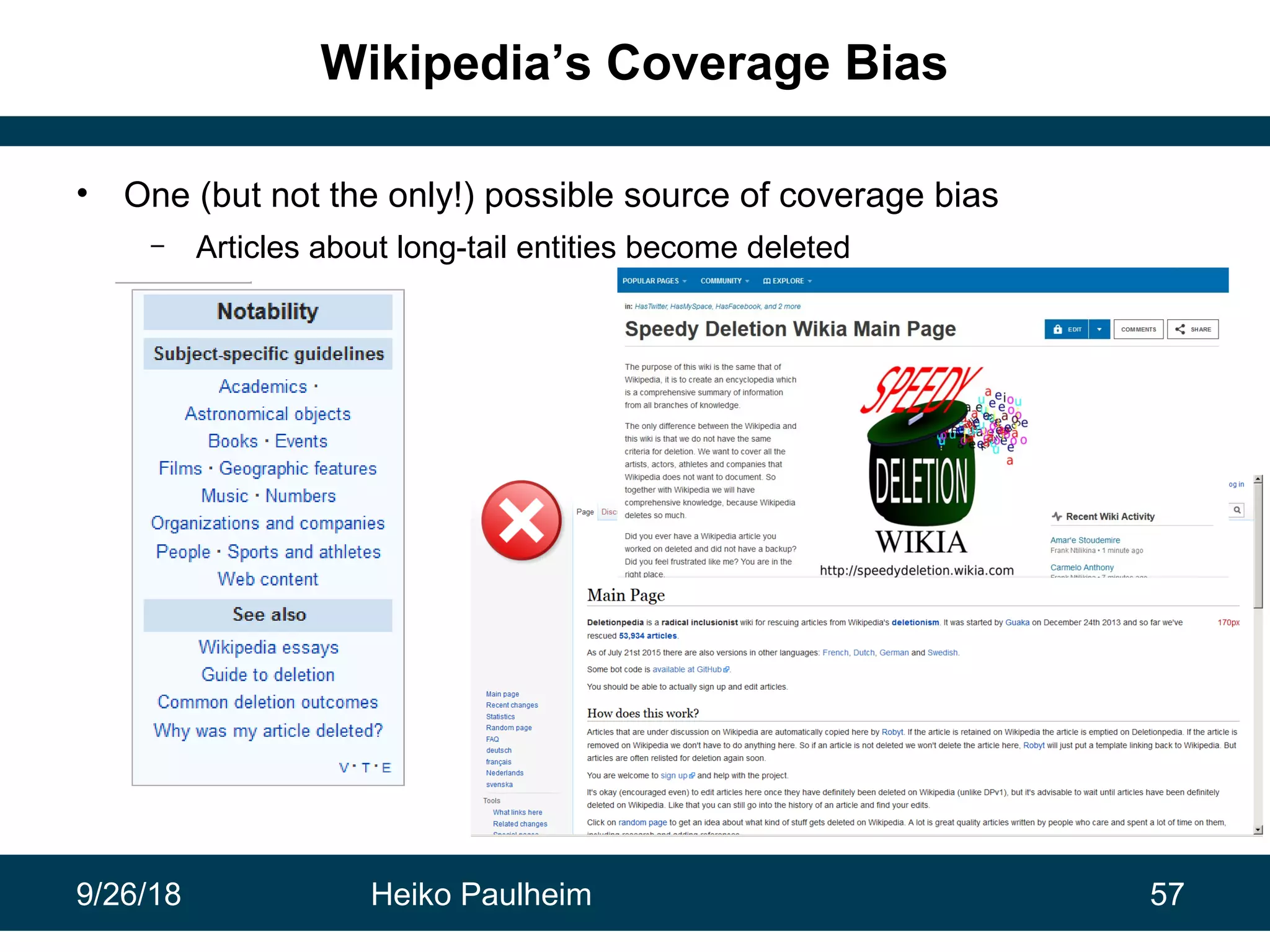Open 'available at GitHub' link
The height and width of the screenshot is (952, 1270).
[691, 669]
